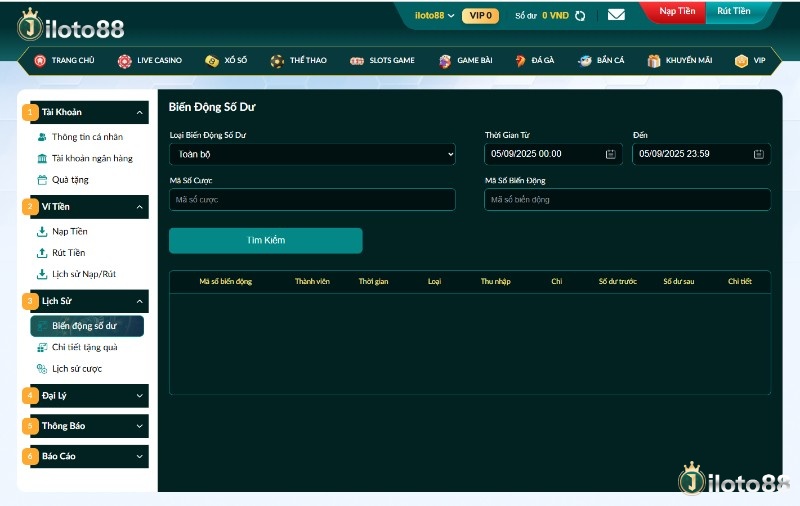Click the iloto88 logo at top left
Screen dimensions: 800x506
pyautogui.click(x=71, y=26)
